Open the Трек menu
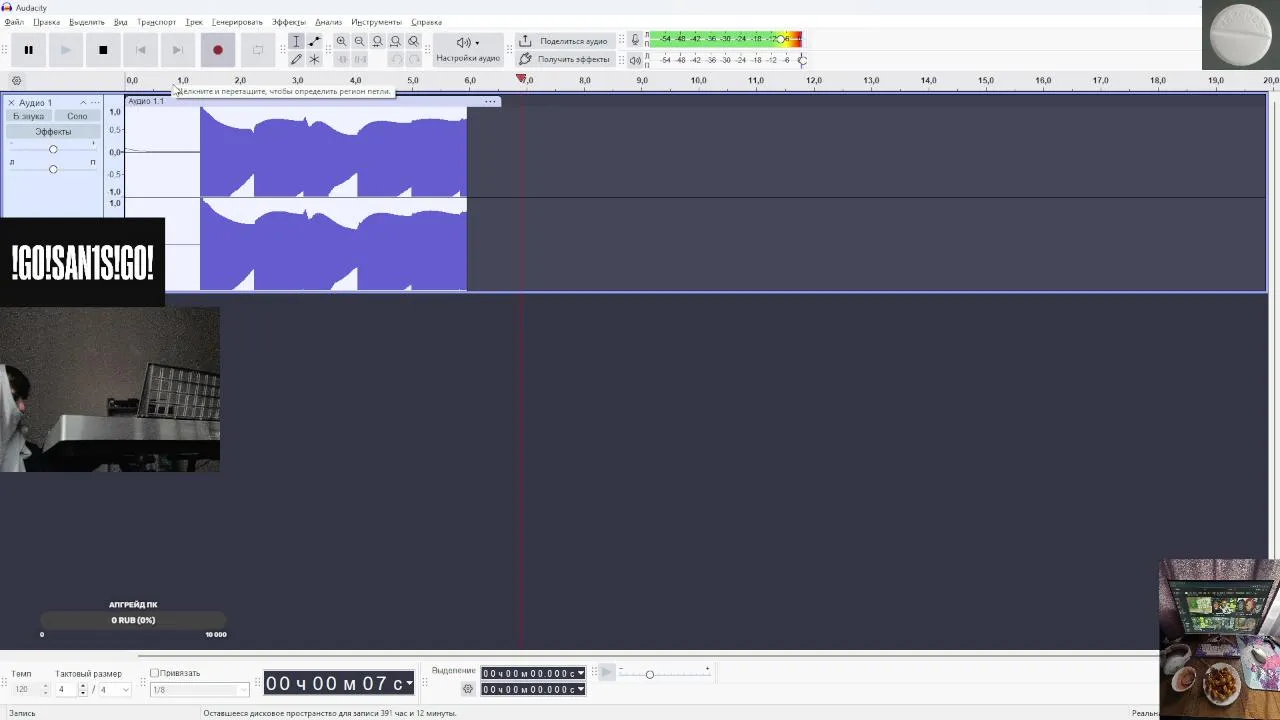The width and height of the screenshot is (1280, 720). (194, 22)
